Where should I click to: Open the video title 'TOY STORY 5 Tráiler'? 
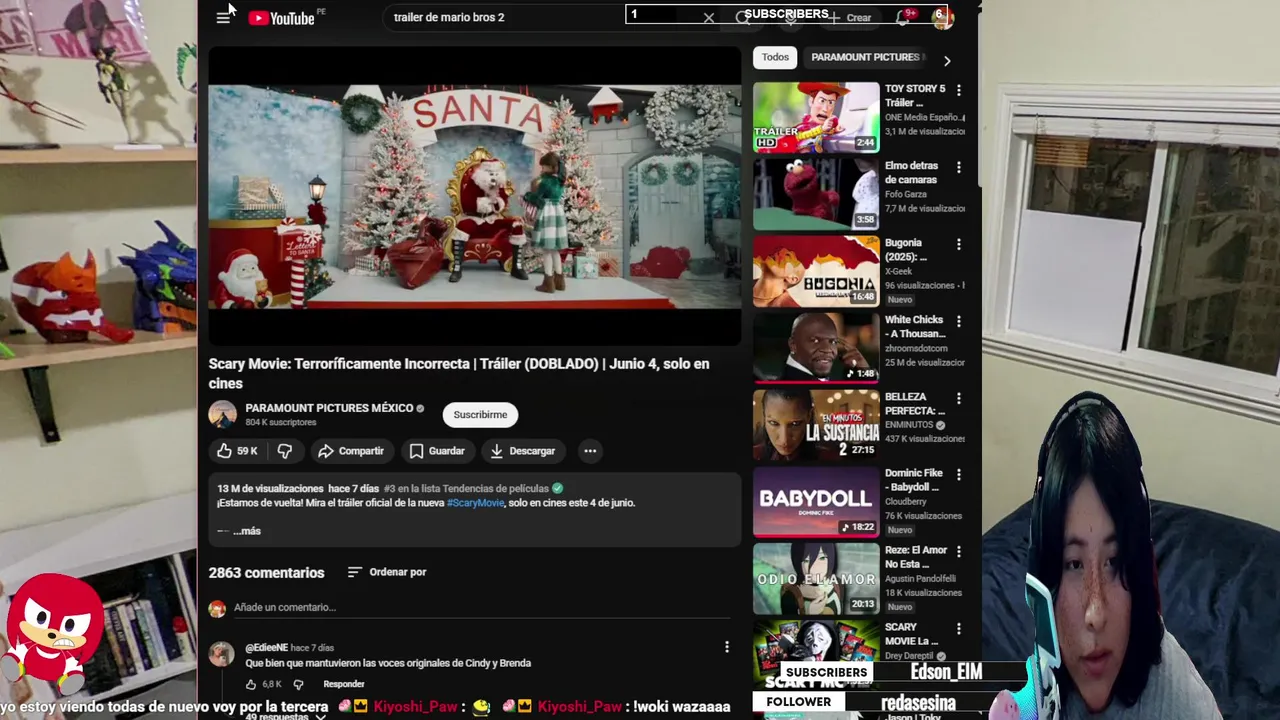coord(915,96)
